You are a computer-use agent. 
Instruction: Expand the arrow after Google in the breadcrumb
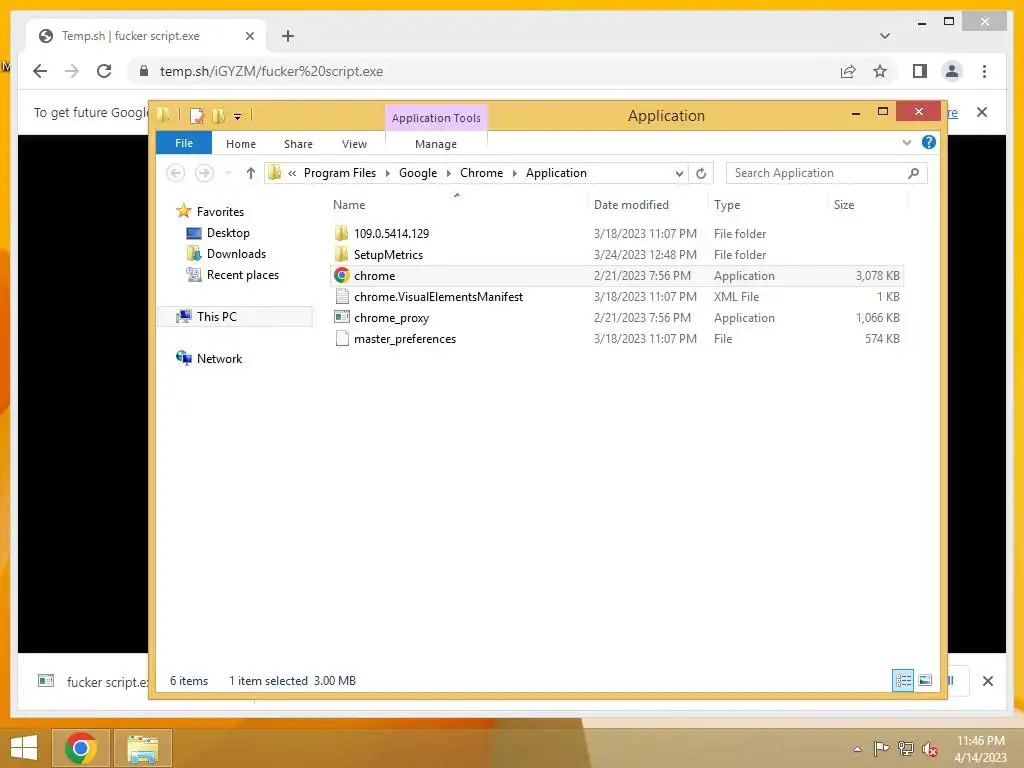tap(449, 173)
